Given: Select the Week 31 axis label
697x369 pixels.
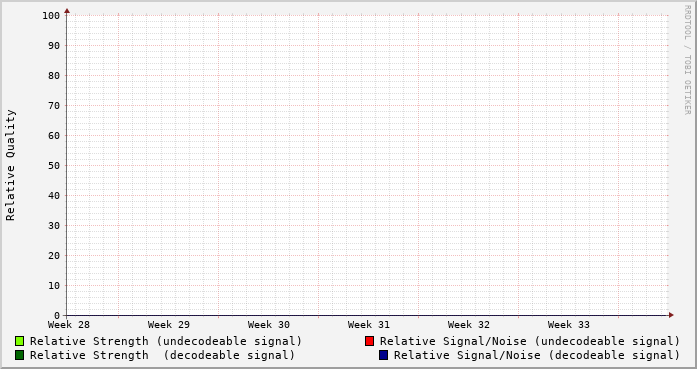Looking at the screenshot, I should (369, 325).
